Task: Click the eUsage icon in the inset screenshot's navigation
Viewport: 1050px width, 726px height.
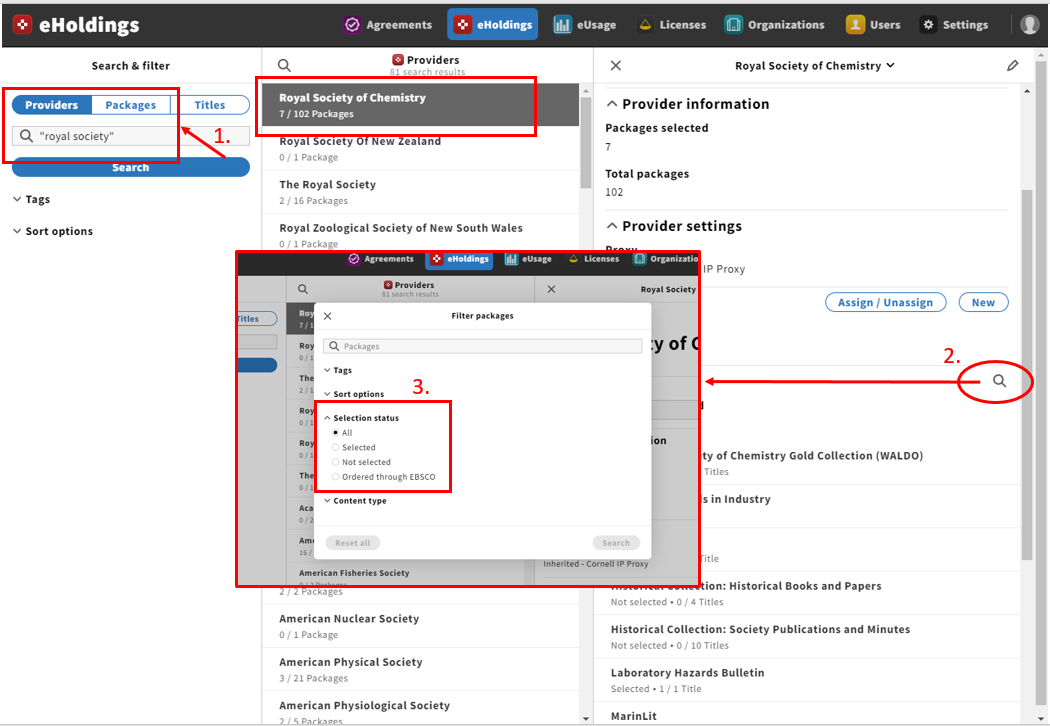Action: click(511, 259)
